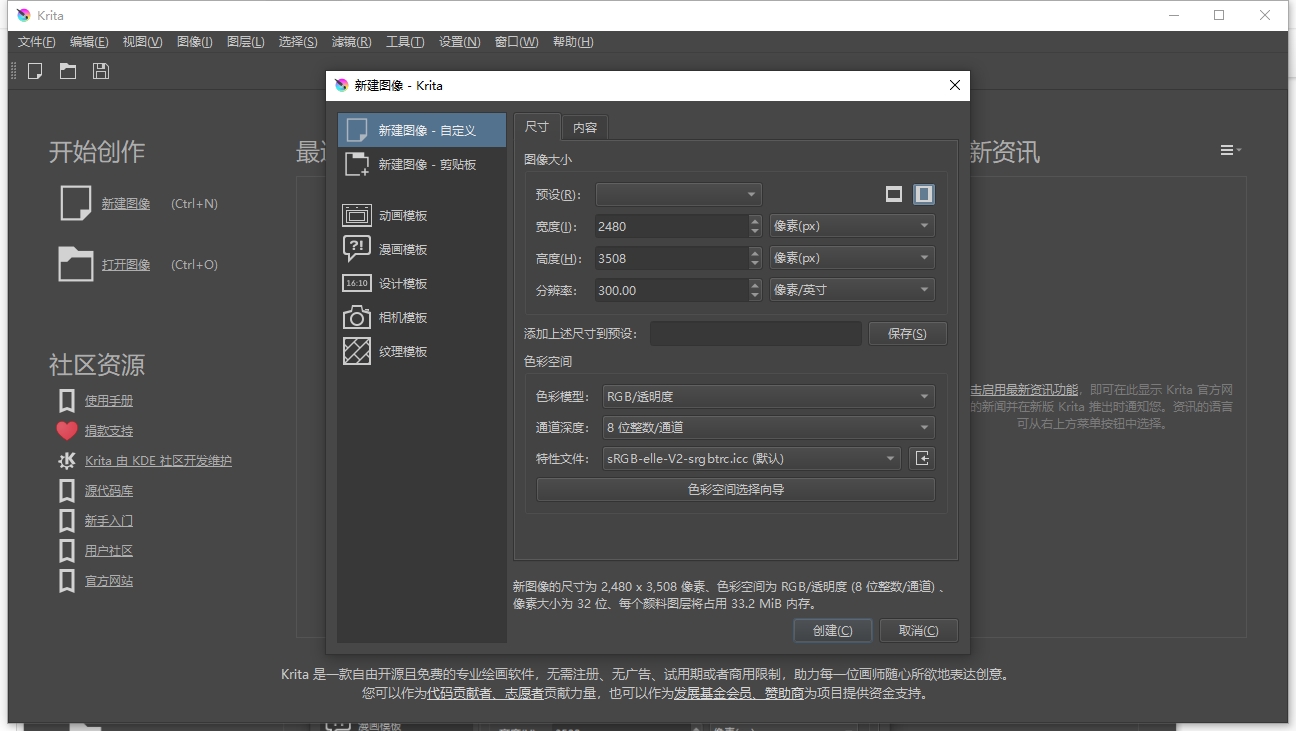Click the heart icon for 捐款支持
1296x731 pixels.
[67, 431]
